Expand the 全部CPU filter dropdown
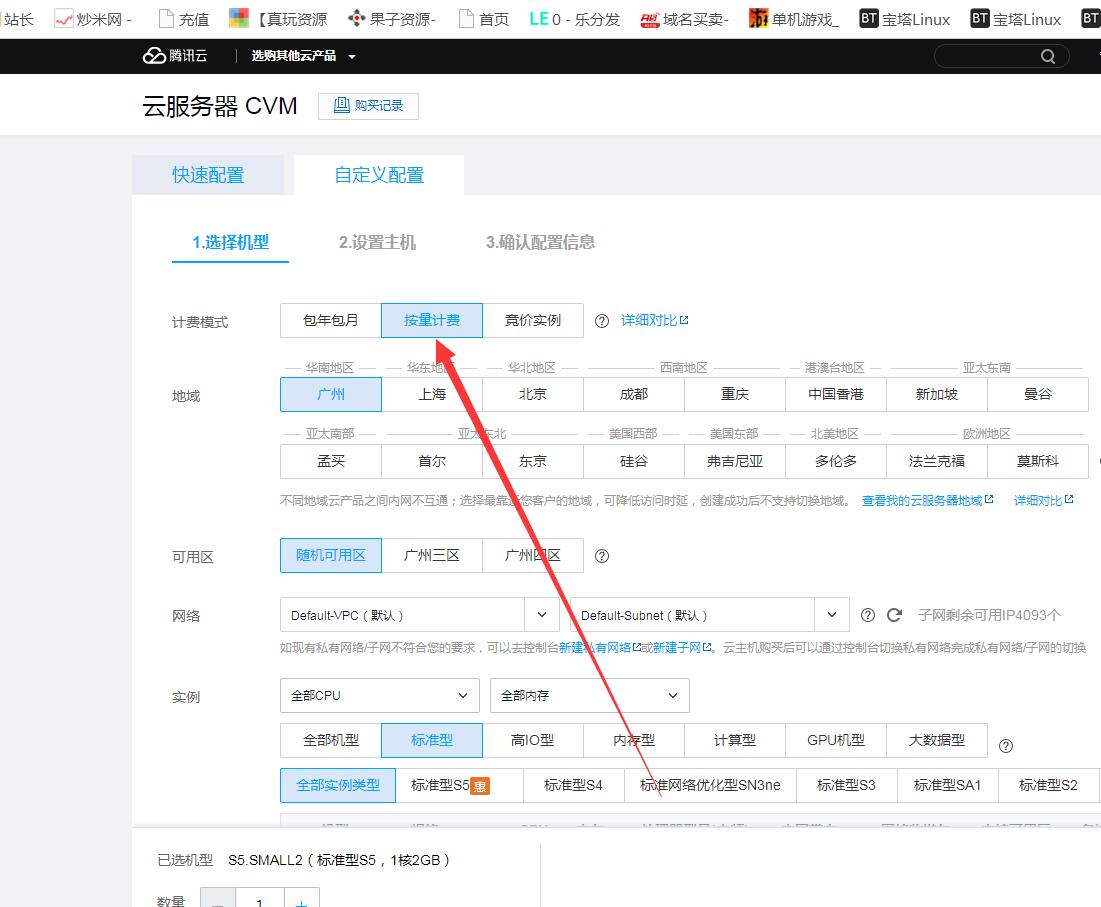 click(380, 696)
